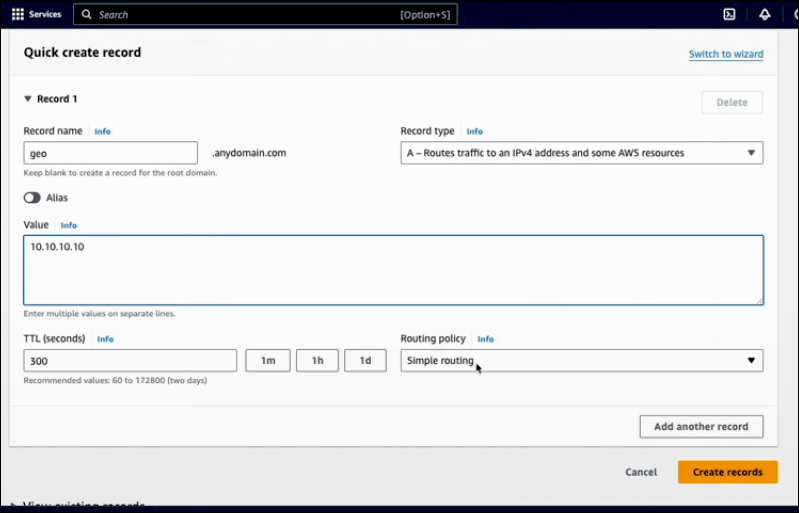Open the CloudShell terminal icon
Screen dimensions: 799x513
point(729,15)
